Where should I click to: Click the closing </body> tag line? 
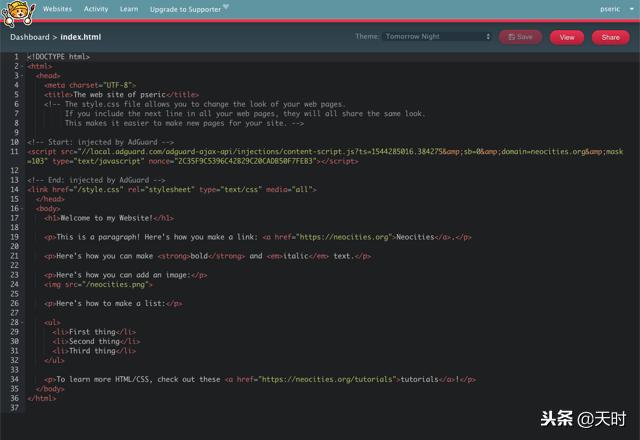50,389
